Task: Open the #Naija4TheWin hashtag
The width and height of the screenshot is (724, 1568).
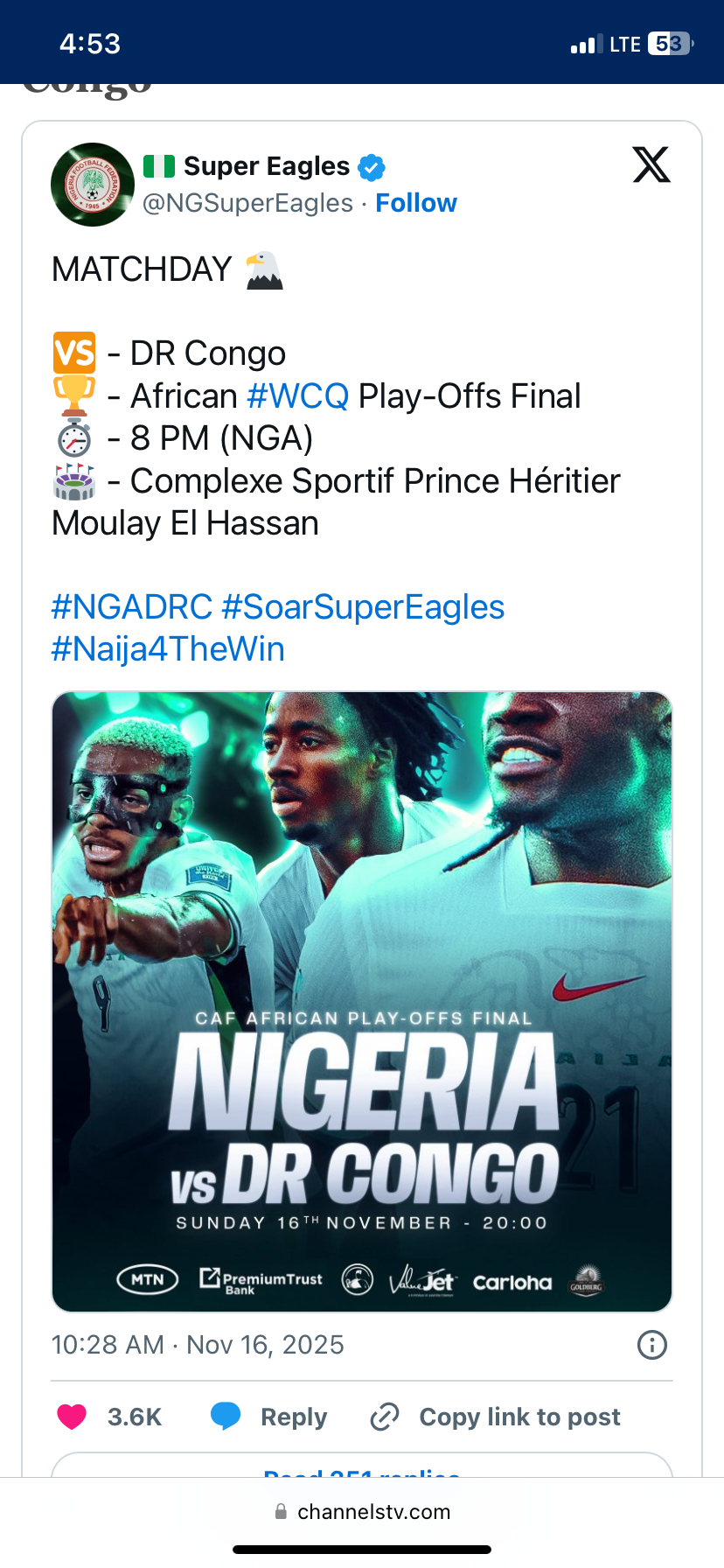Action: tap(168, 649)
